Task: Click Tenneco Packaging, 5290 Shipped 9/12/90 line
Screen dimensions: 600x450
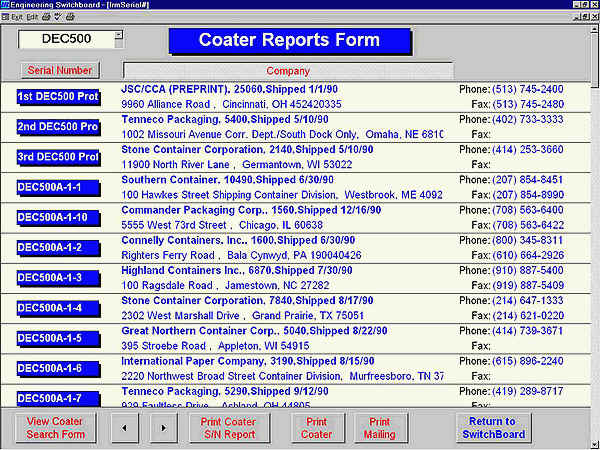Action: [x=225, y=391]
